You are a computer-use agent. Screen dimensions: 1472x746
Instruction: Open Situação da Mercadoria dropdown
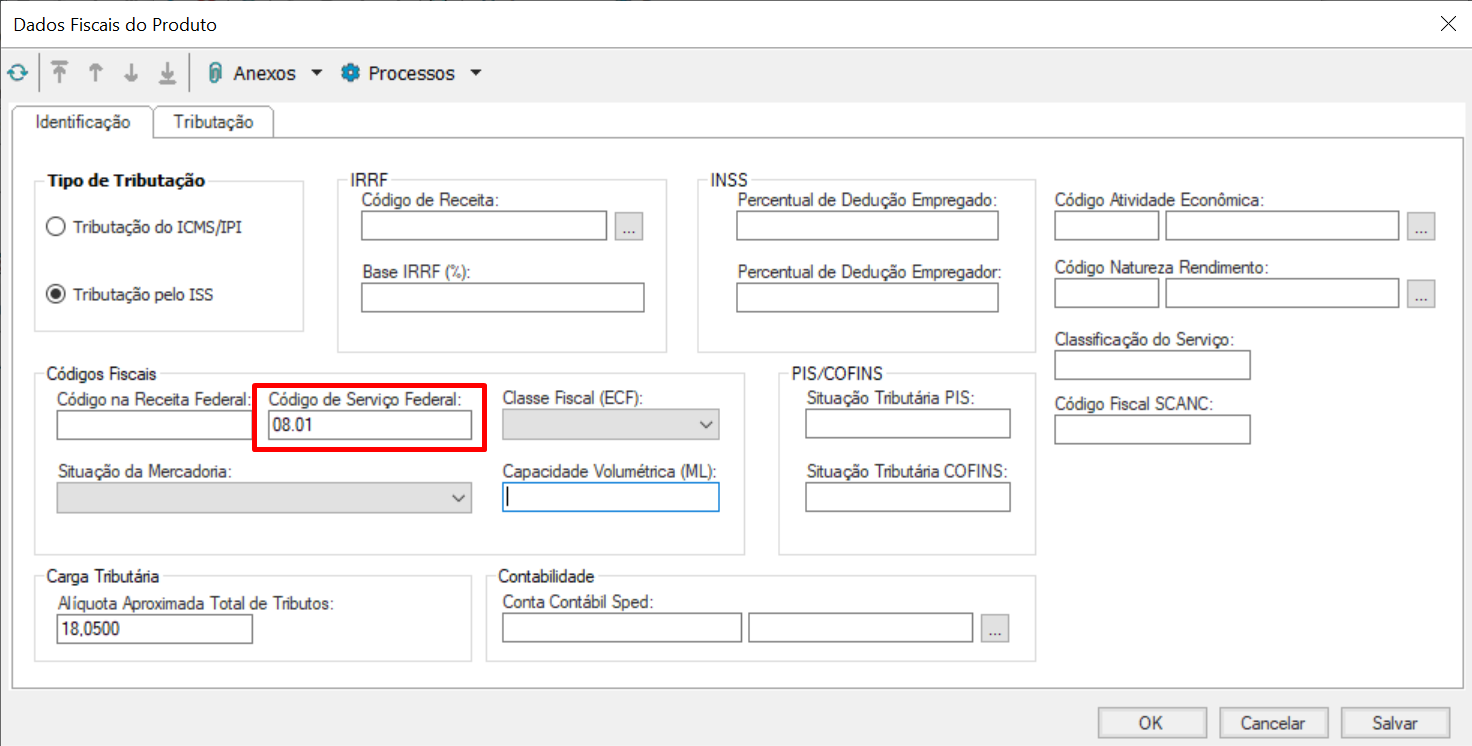(x=264, y=497)
